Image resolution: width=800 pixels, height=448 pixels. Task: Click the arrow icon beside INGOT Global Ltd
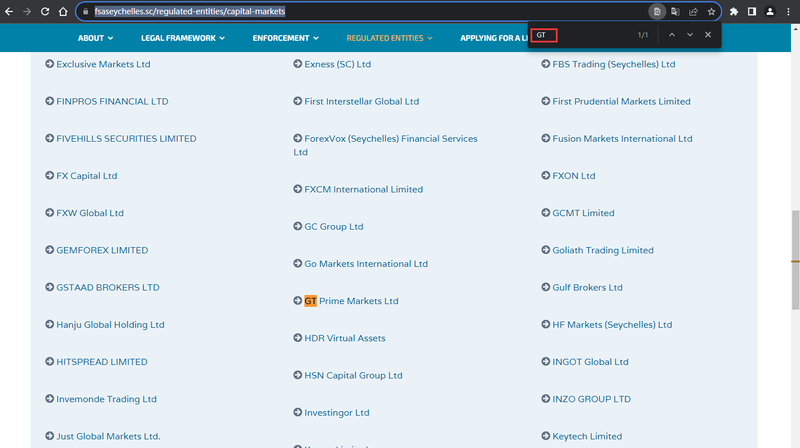(545, 362)
